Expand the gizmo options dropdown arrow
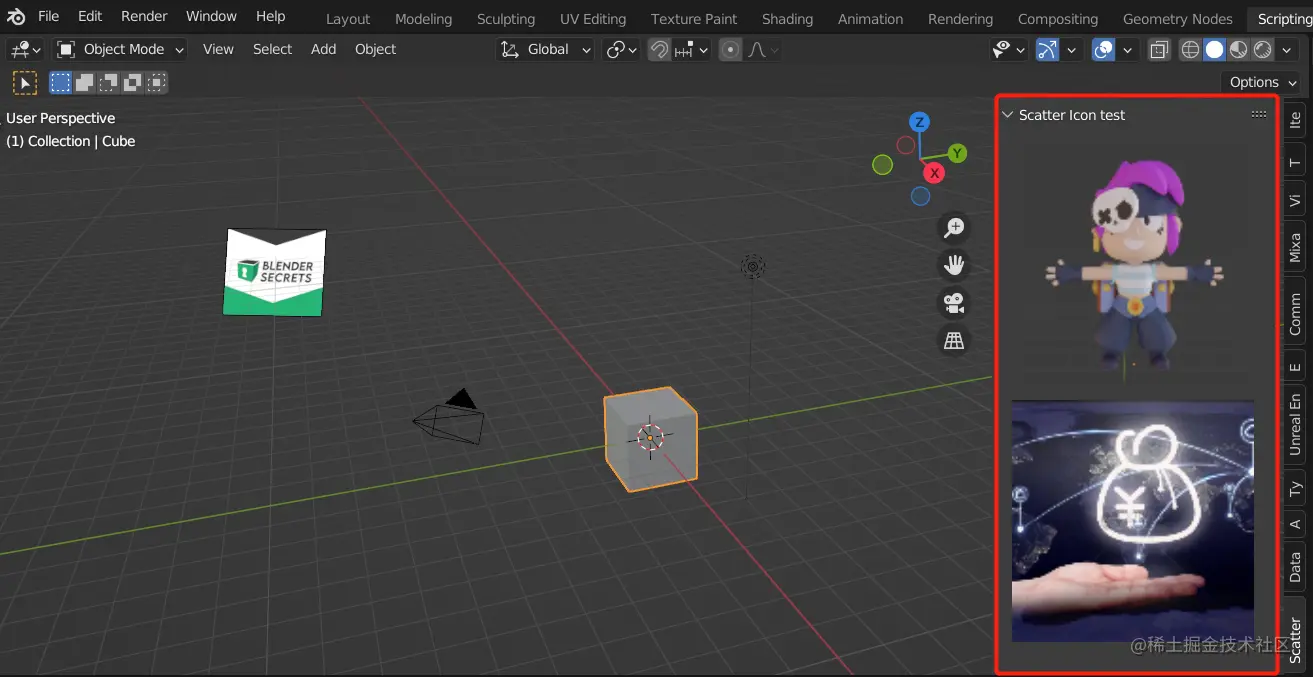This screenshot has height=677, width=1313. pos(1072,49)
